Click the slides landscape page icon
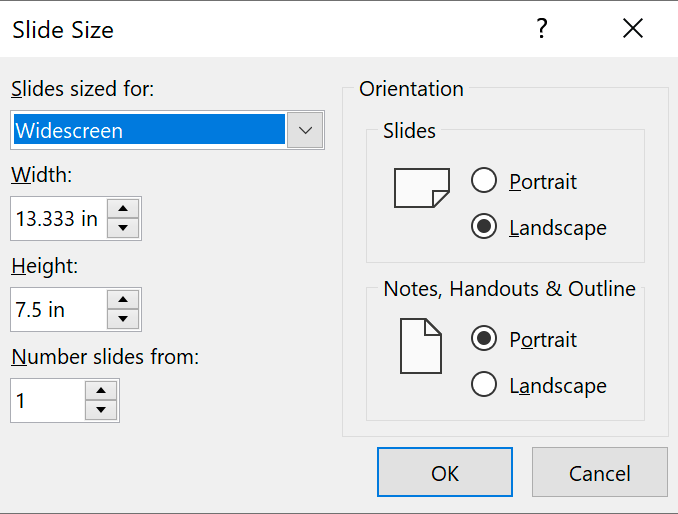This screenshot has height=514, width=678. tap(421, 189)
